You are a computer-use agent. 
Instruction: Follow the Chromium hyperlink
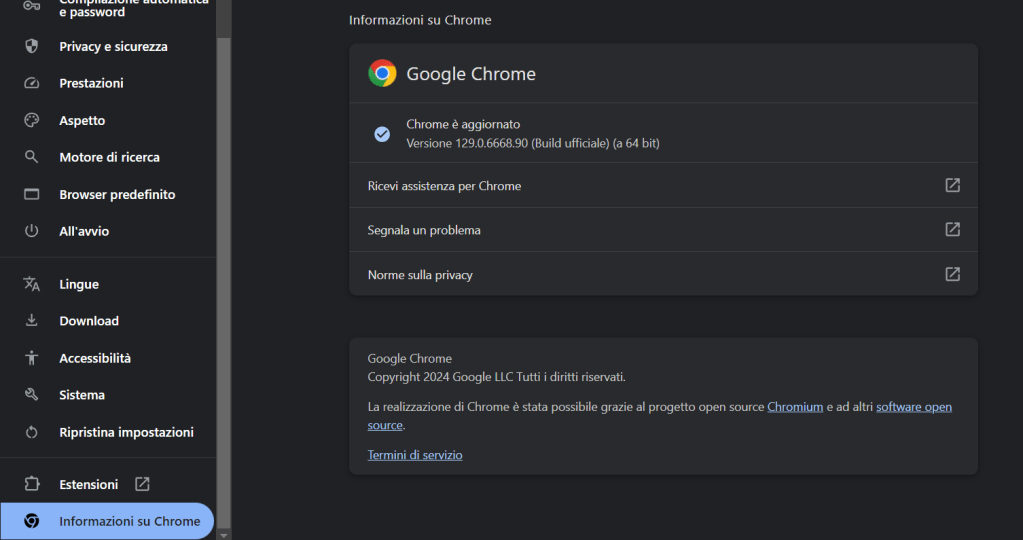pos(795,407)
